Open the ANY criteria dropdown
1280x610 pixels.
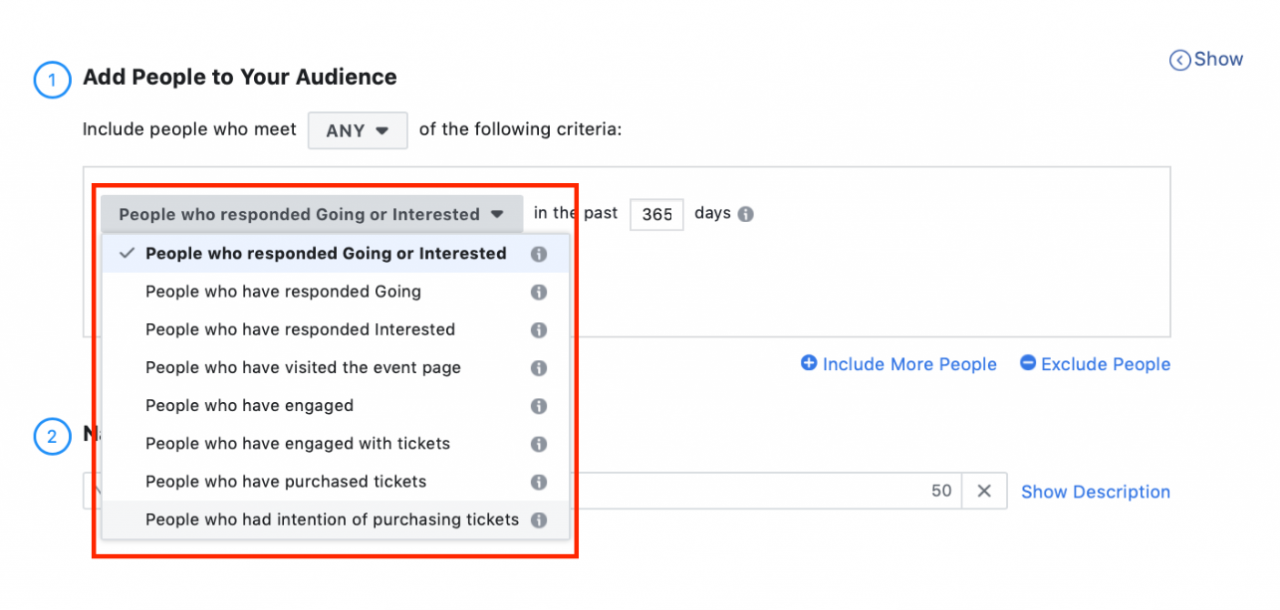357,130
